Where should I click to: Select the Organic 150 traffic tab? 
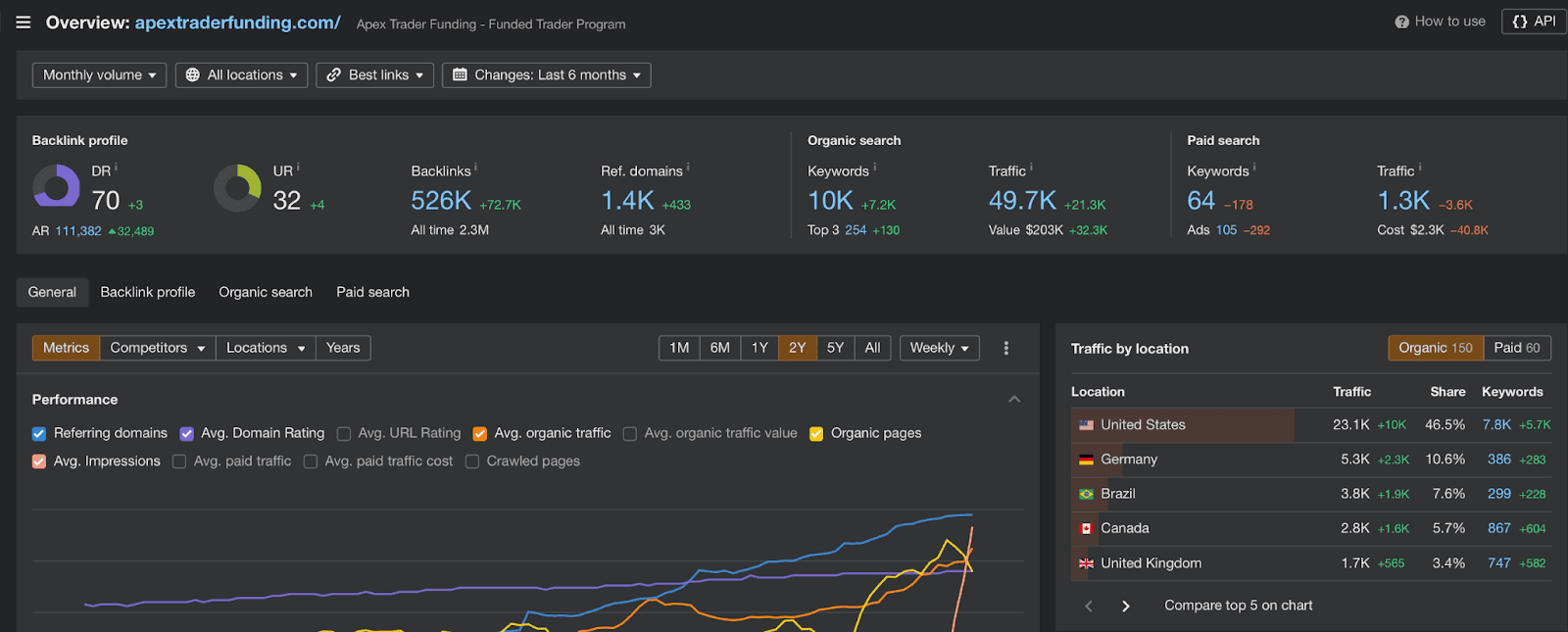click(1436, 348)
